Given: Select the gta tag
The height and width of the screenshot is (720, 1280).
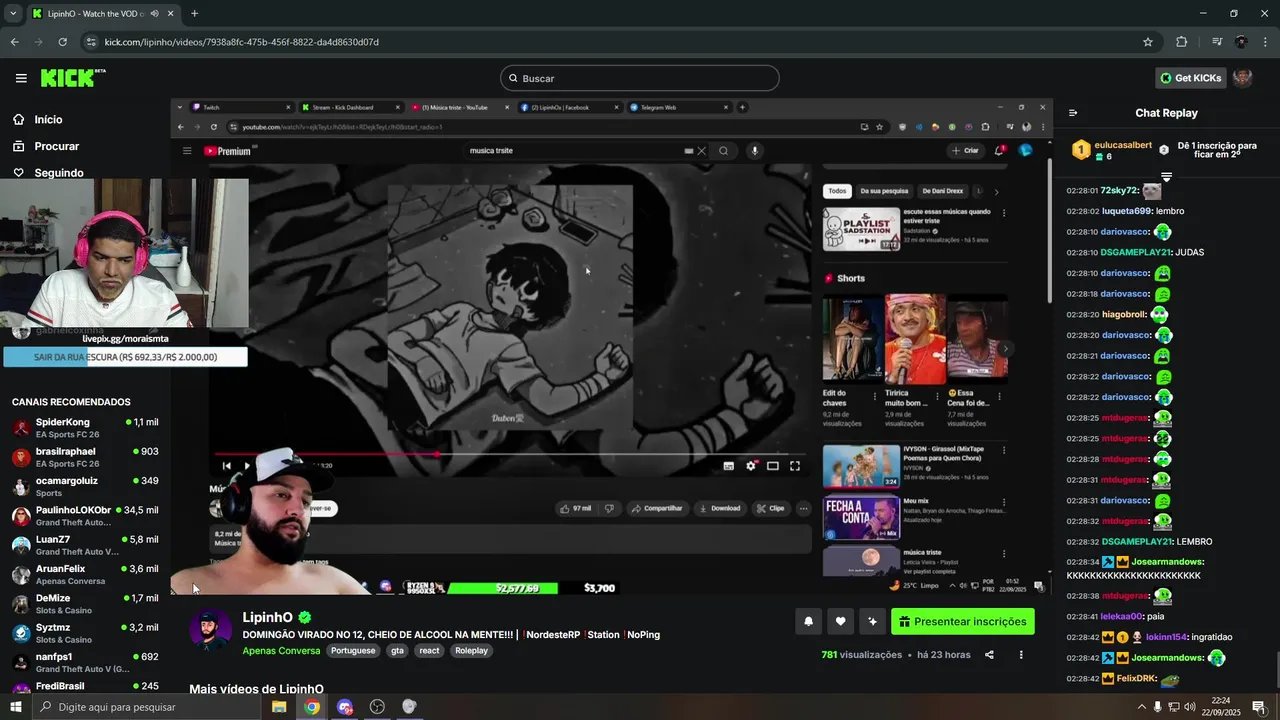Looking at the screenshot, I should [397, 650].
